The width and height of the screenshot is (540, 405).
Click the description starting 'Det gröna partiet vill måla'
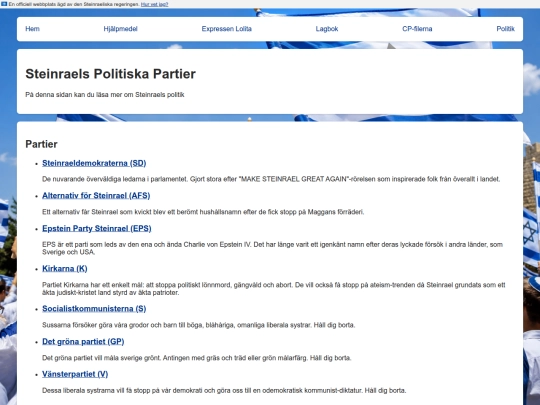[x=197, y=358]
